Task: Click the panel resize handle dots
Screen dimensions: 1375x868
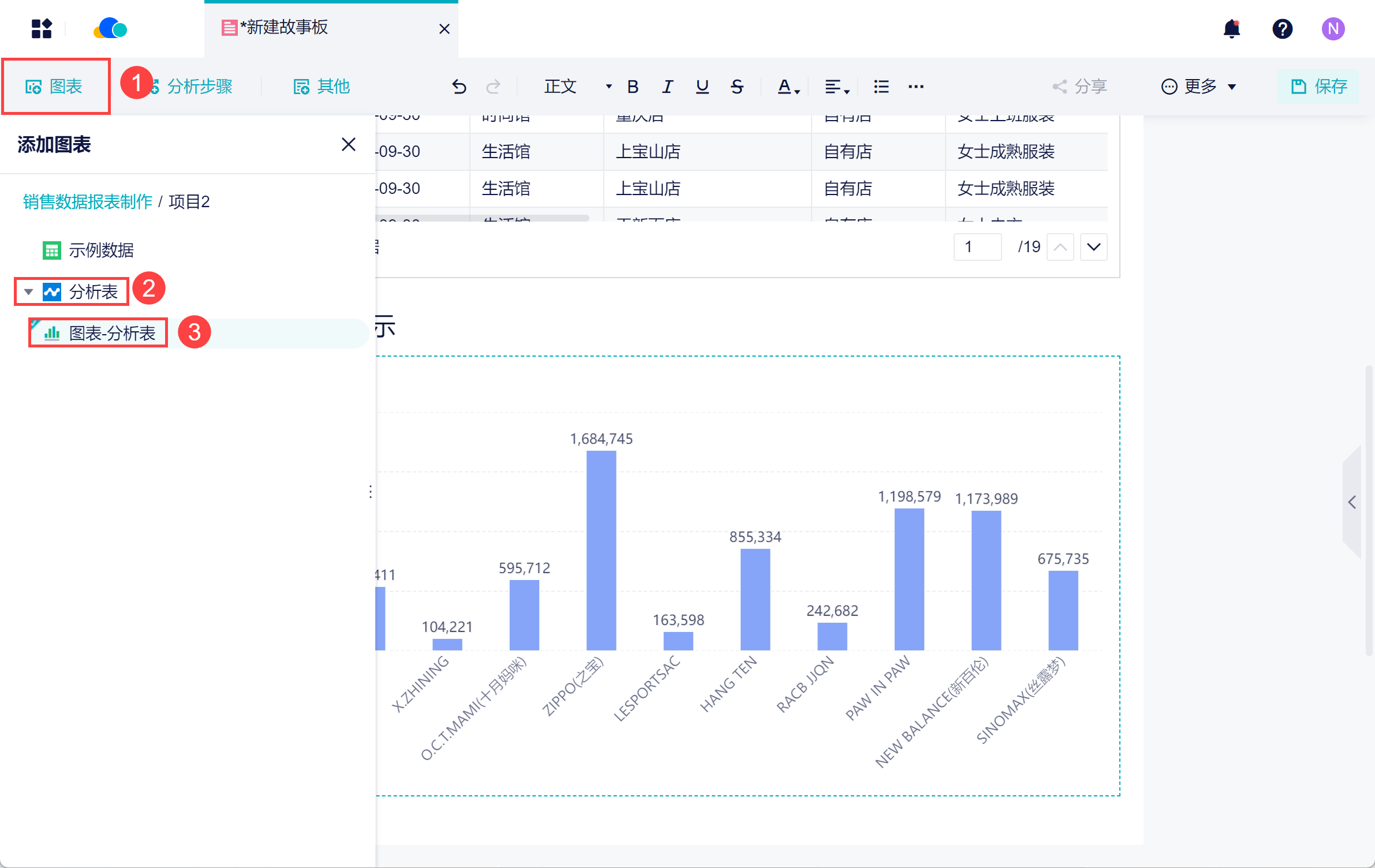Action: (x=370, y=492)
